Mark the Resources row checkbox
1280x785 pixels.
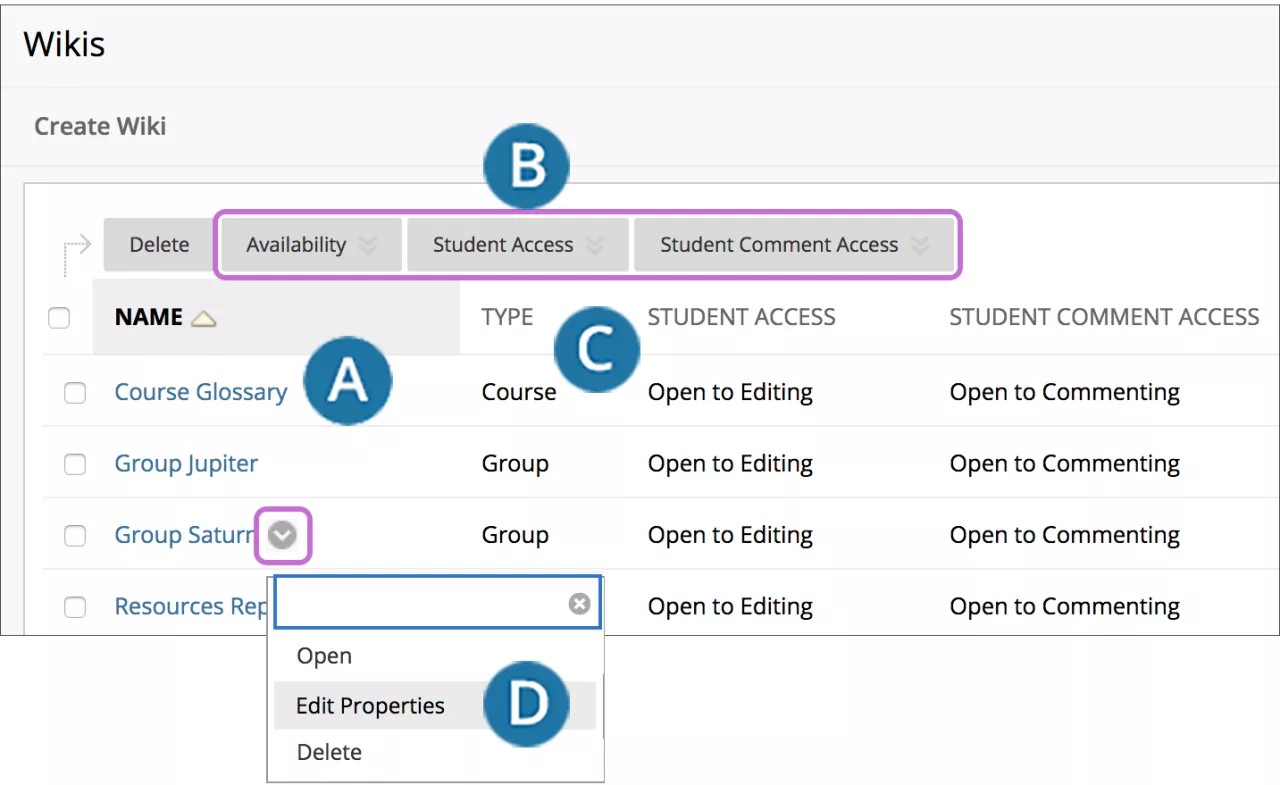pos(75,607)
